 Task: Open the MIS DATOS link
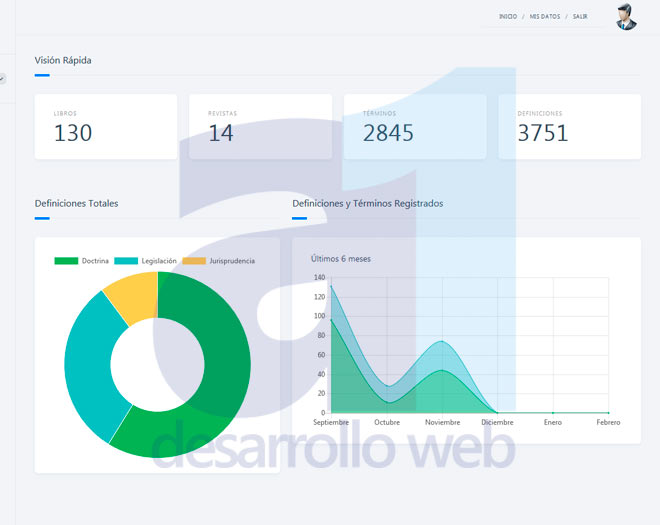545,17
